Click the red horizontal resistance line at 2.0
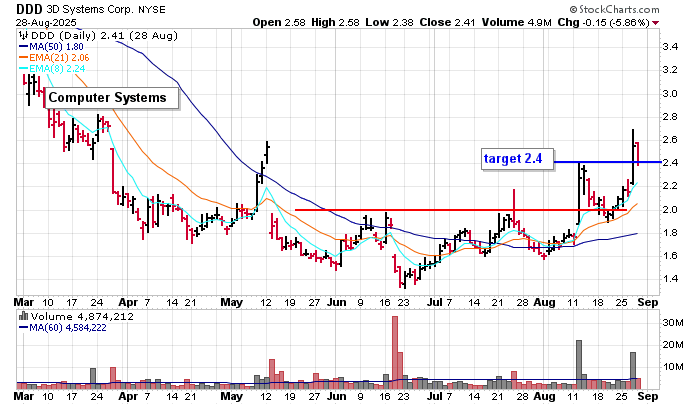This screenshot has height=405, width=700. pyautogui.click(x=460, y=210)
